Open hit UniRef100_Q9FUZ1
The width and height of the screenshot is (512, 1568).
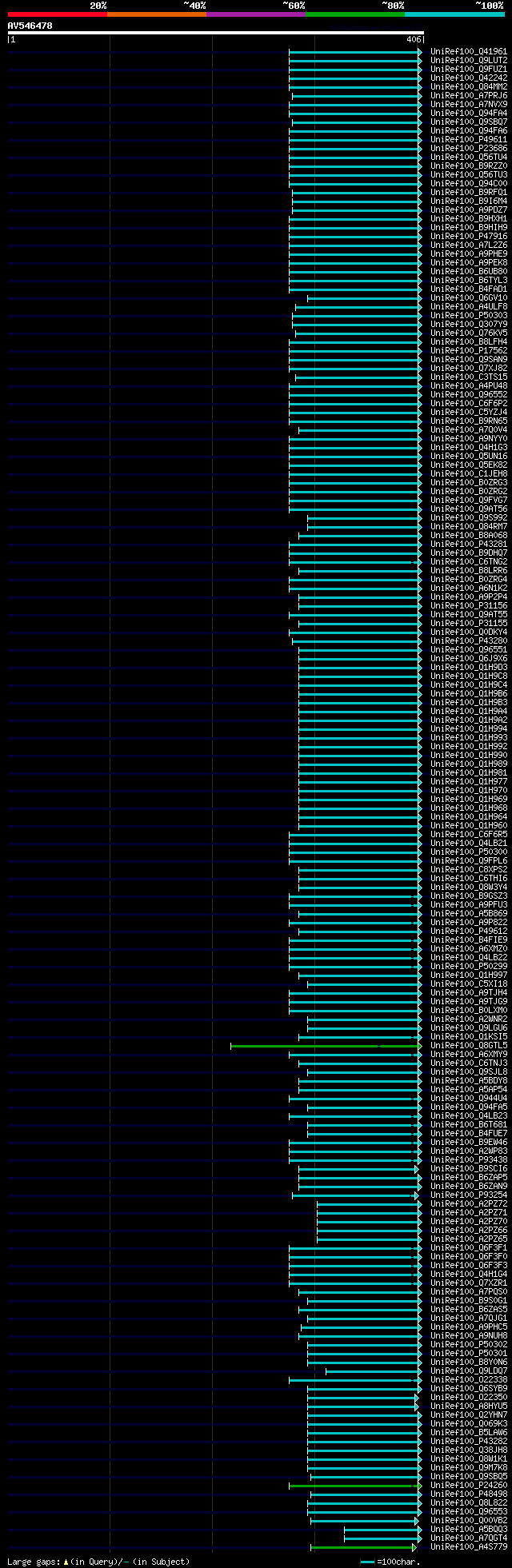[x=469, y=69]
